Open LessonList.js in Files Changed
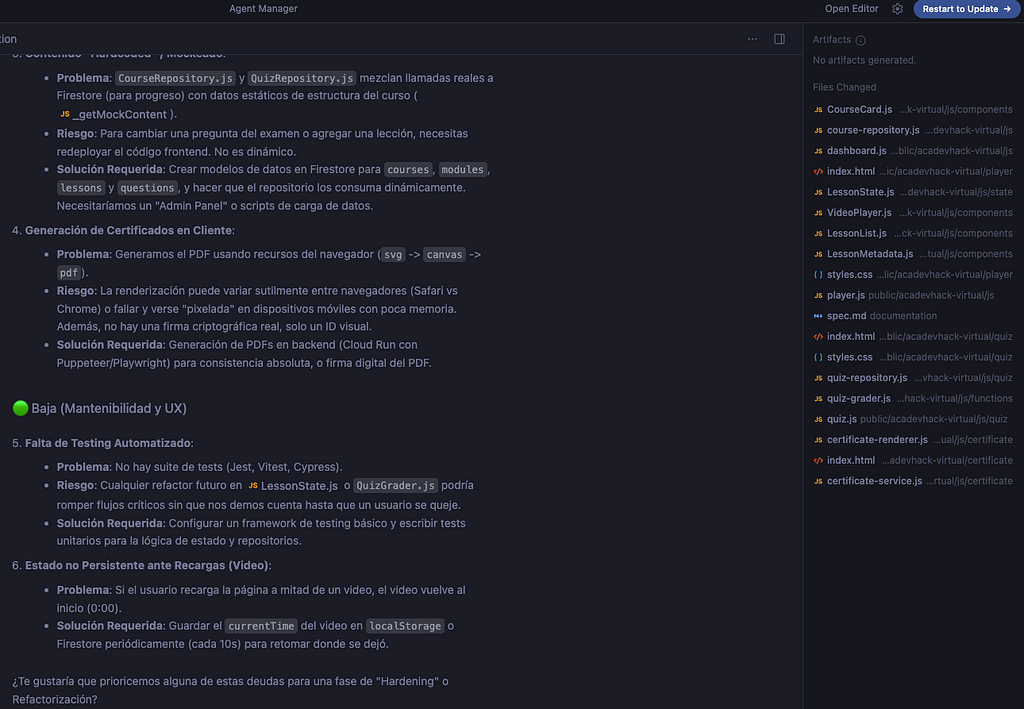Image resolution: width=1024 pixels, height=709 pixels. pyautogui.click(x=913, y=234)
